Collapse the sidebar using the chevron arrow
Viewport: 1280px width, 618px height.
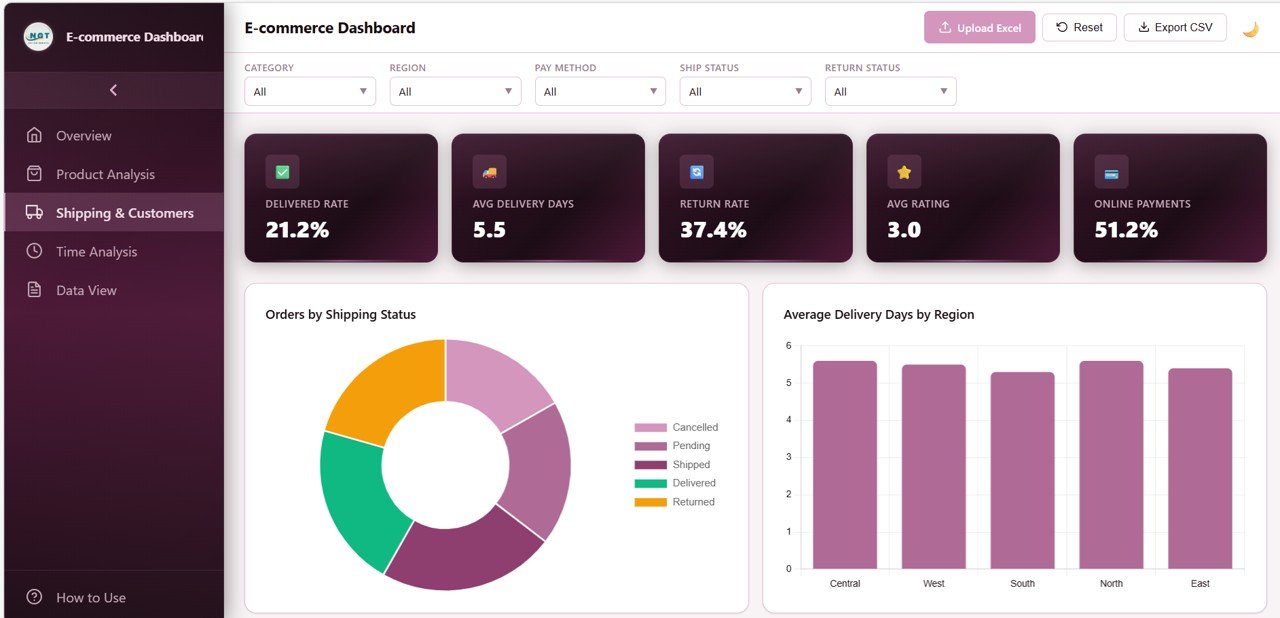coord(113,90)
